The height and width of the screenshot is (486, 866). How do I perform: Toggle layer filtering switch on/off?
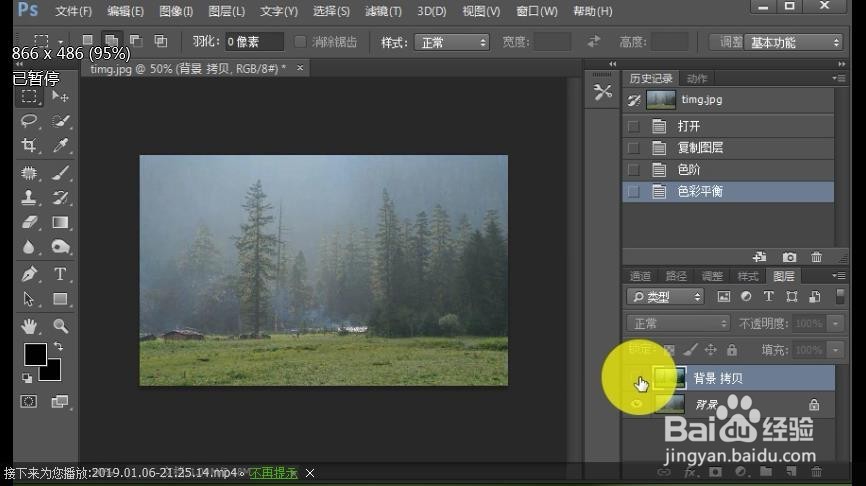839,297
